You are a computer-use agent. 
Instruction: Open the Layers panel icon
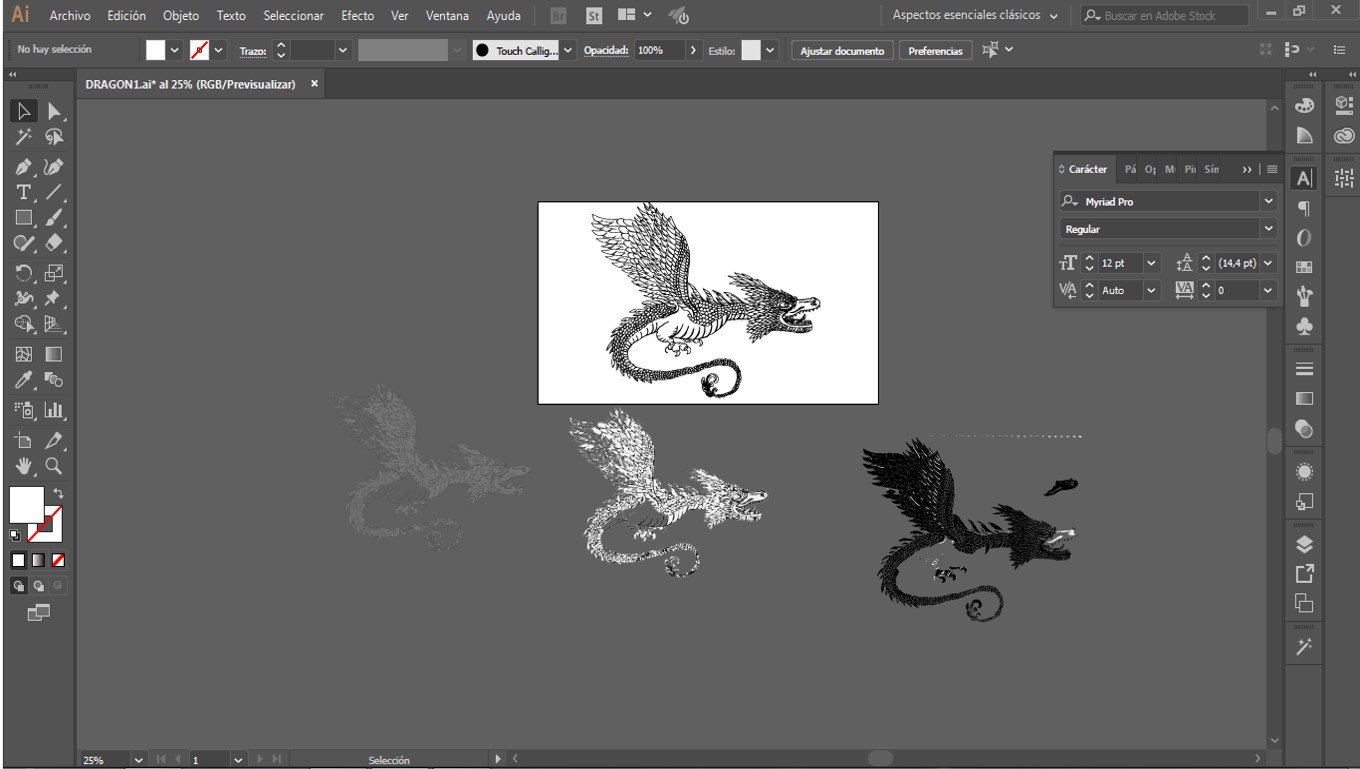click(x=1303, y=544)
